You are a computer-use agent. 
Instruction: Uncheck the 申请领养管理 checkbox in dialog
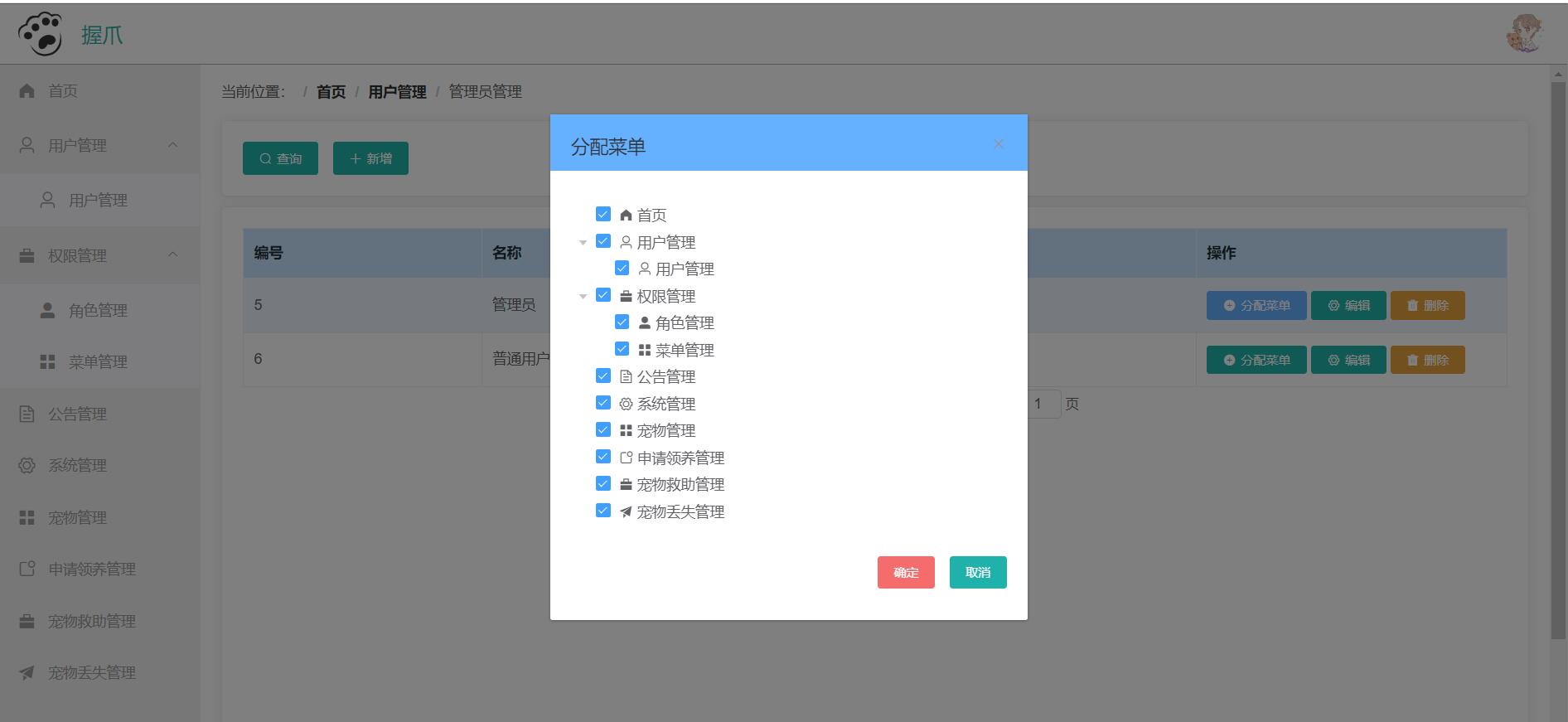[603, 457]
